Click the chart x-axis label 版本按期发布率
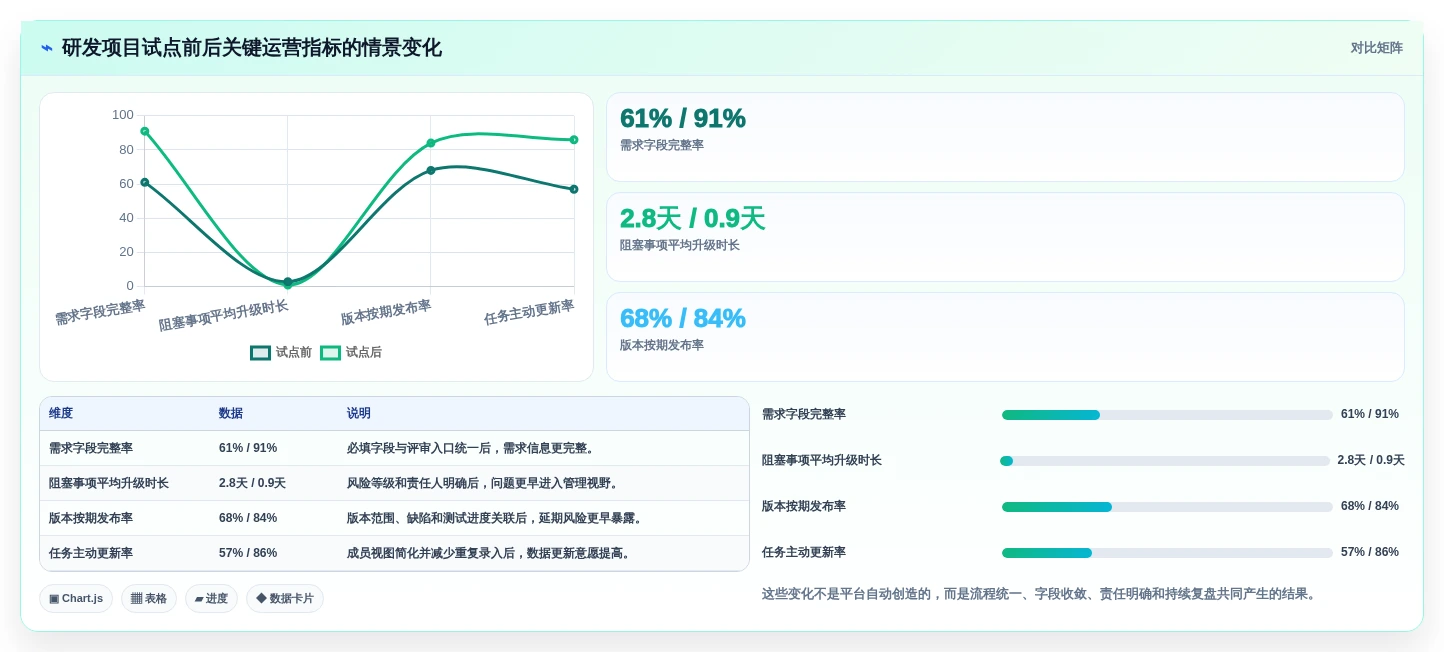1444x652 pixels. (x=386, y=312)
